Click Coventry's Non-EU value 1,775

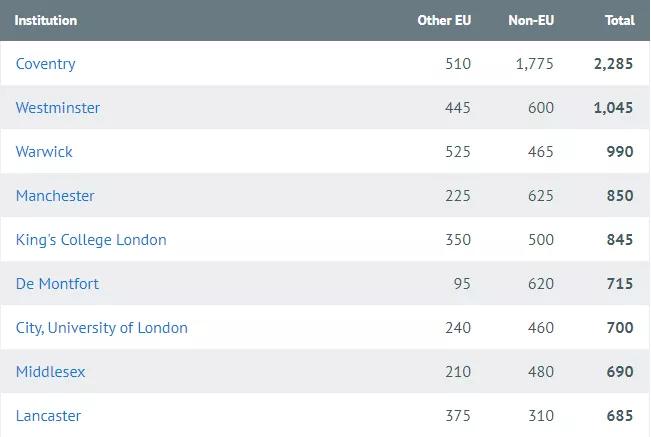(535, 64)
